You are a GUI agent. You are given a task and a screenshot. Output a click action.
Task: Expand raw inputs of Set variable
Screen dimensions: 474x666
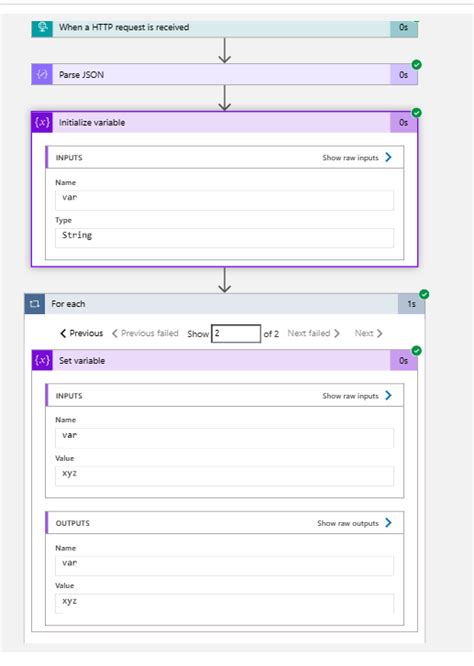point(357,396)
